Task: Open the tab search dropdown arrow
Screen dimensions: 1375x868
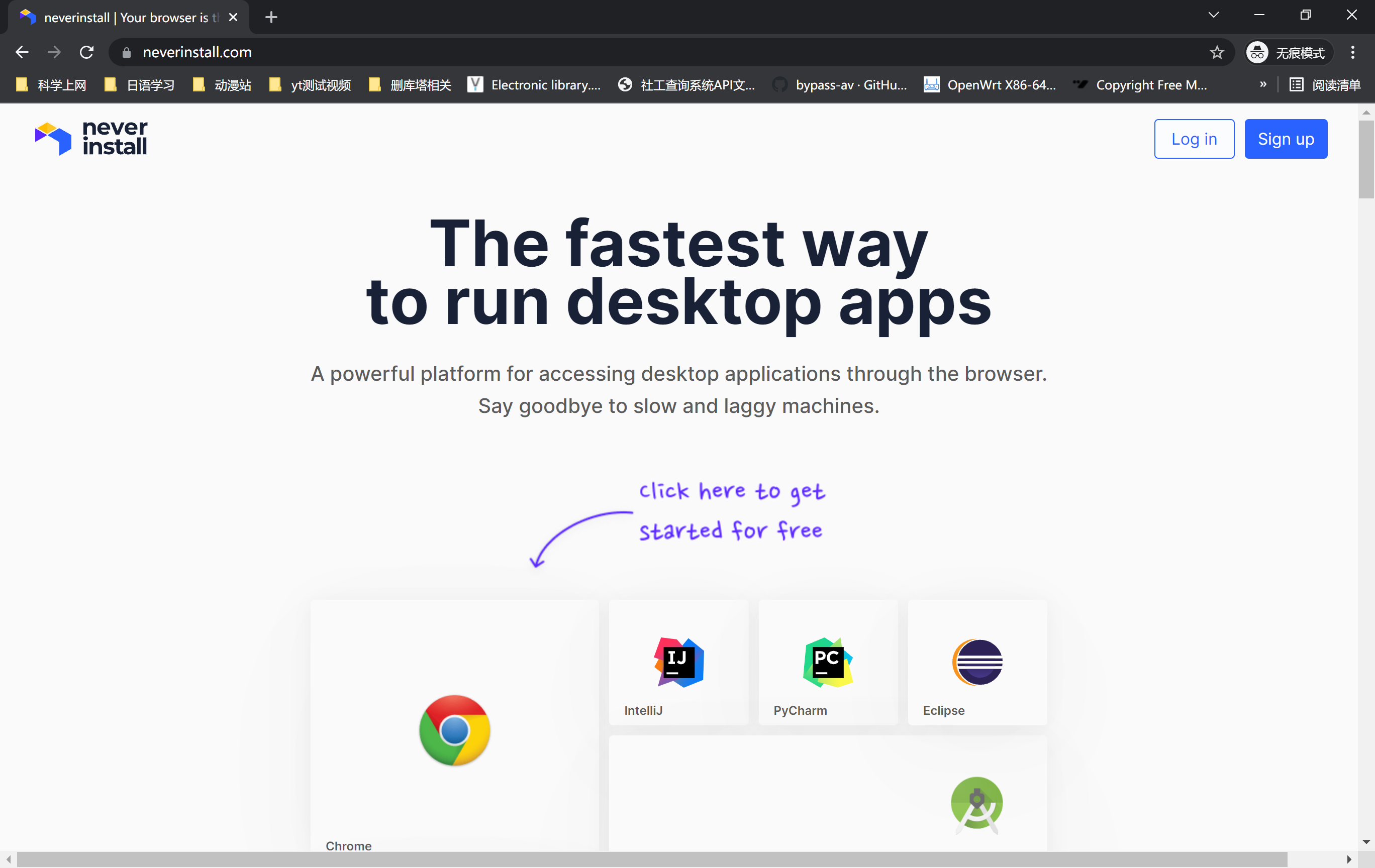Action: (x=1213, y=16)
